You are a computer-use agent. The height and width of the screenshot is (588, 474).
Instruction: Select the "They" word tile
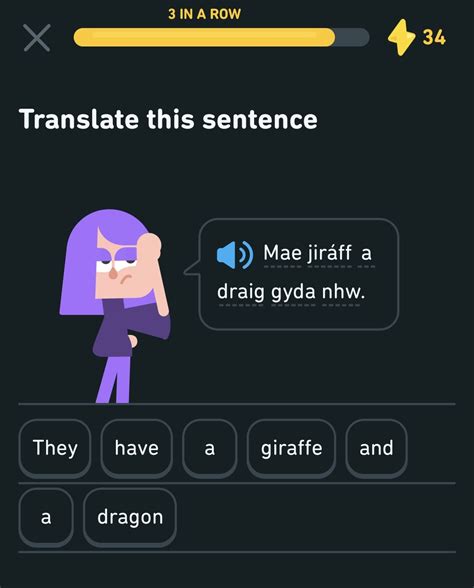pos(55,448)
